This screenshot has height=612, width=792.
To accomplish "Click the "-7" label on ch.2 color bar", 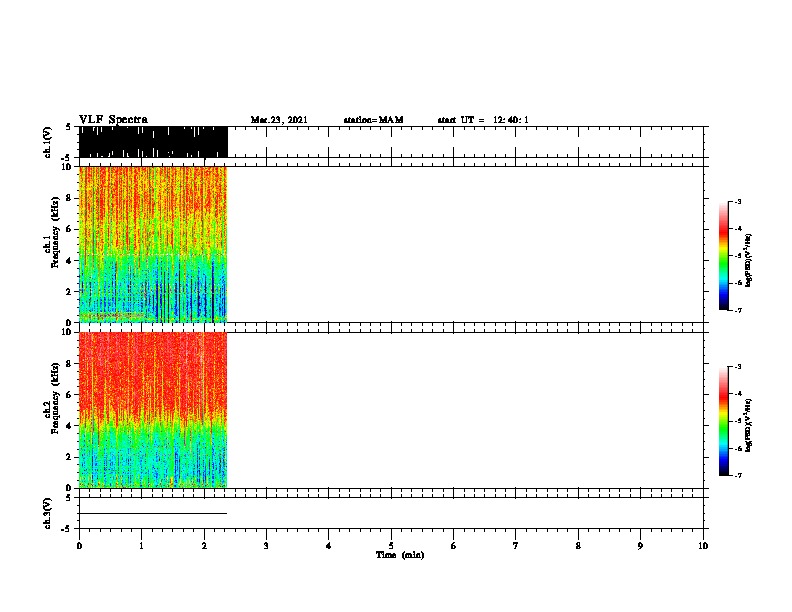I will click(x=737, y=475).
